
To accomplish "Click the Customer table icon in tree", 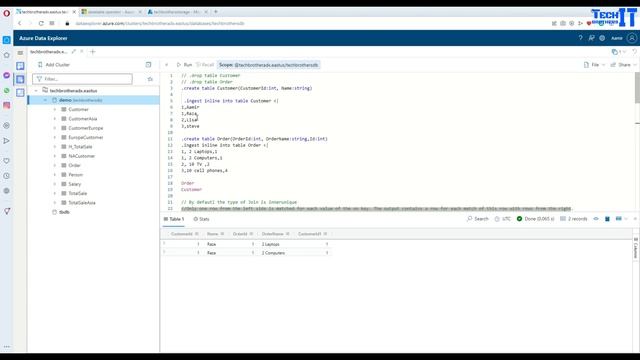I will [x=64, y=109].
